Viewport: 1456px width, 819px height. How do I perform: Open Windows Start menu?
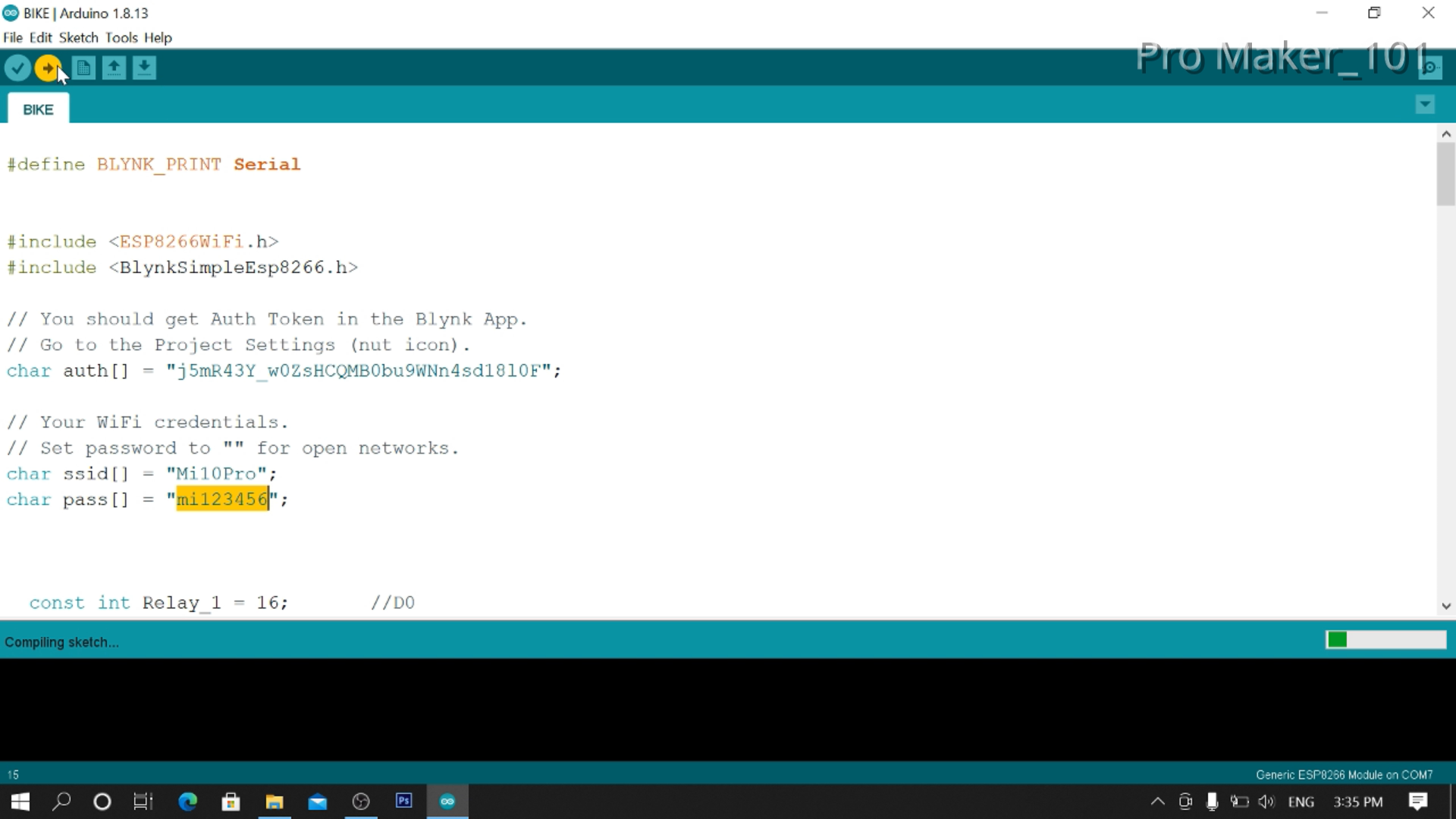(19, 802)
